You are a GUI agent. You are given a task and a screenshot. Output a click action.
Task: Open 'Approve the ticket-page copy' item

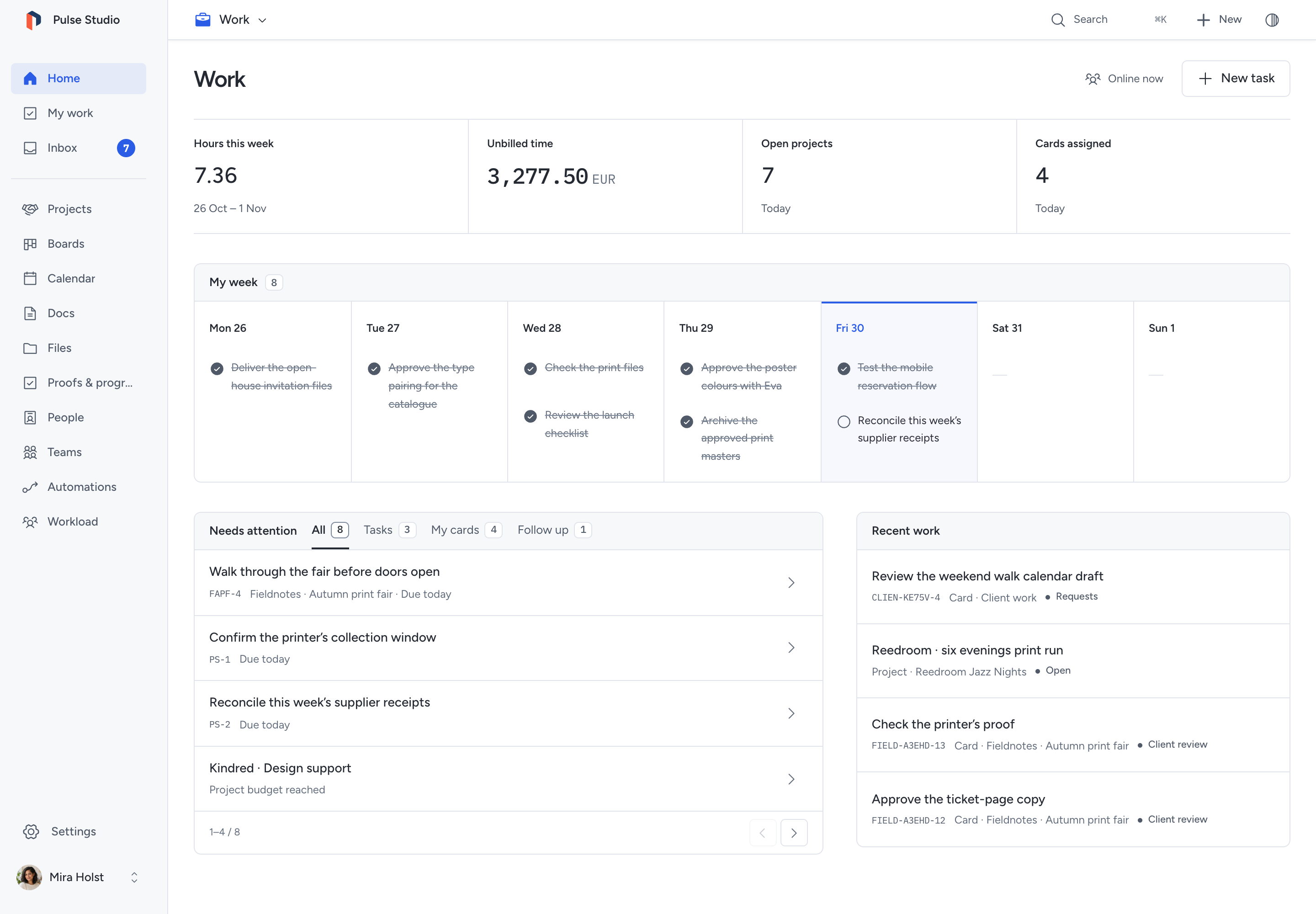click(1072, 809)
